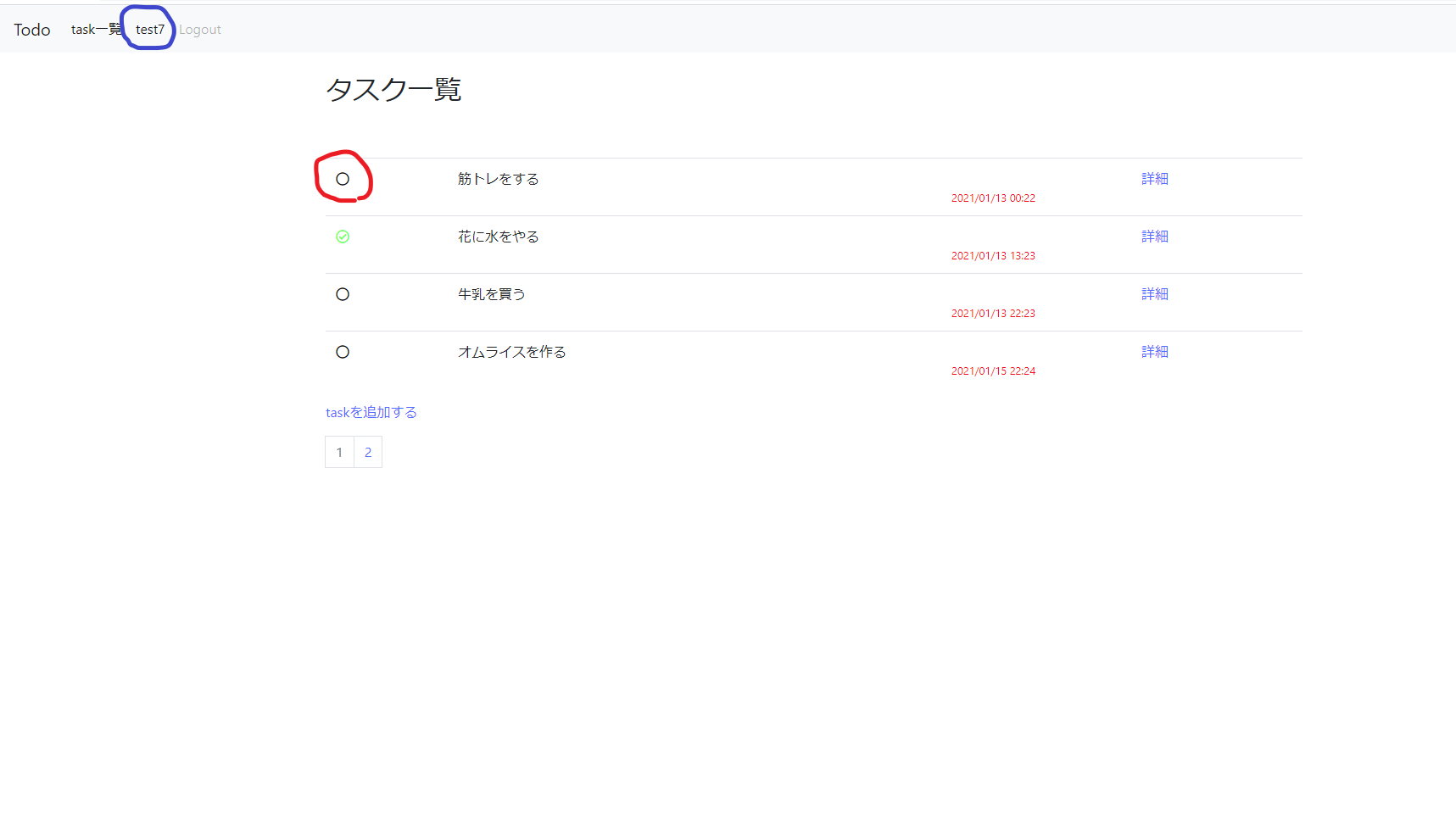Select the task一覧 menu item

click(95, 29)
